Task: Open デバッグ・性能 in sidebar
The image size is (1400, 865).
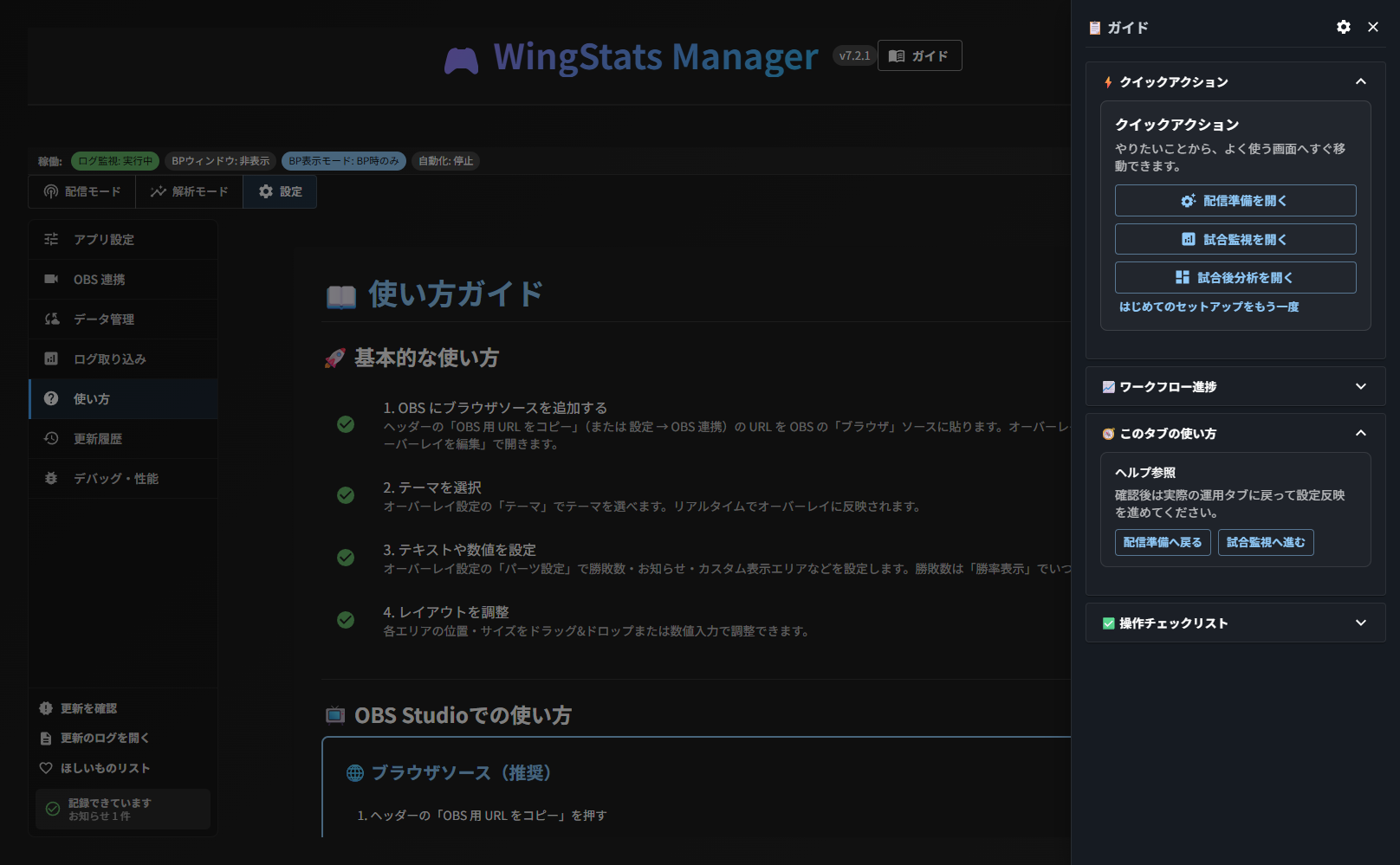Action: pos(123,478)
